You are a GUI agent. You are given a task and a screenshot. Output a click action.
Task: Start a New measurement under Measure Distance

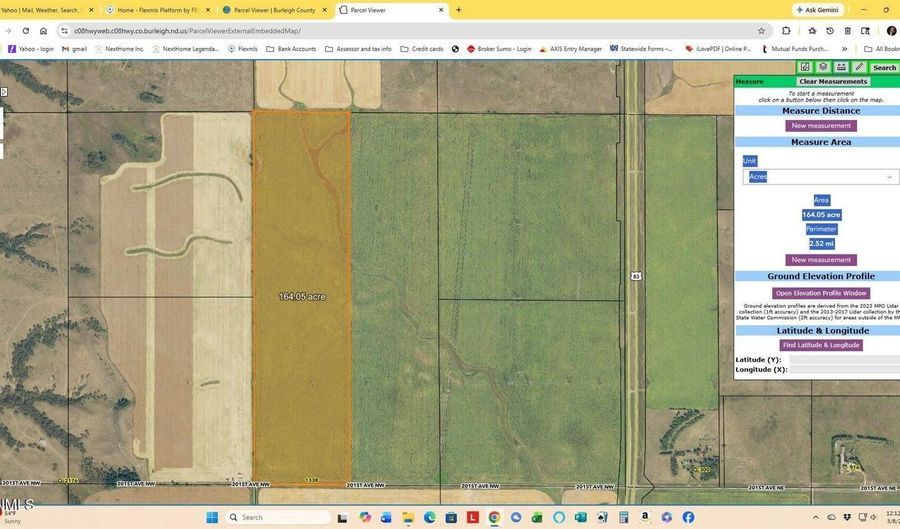pos(821,126)
